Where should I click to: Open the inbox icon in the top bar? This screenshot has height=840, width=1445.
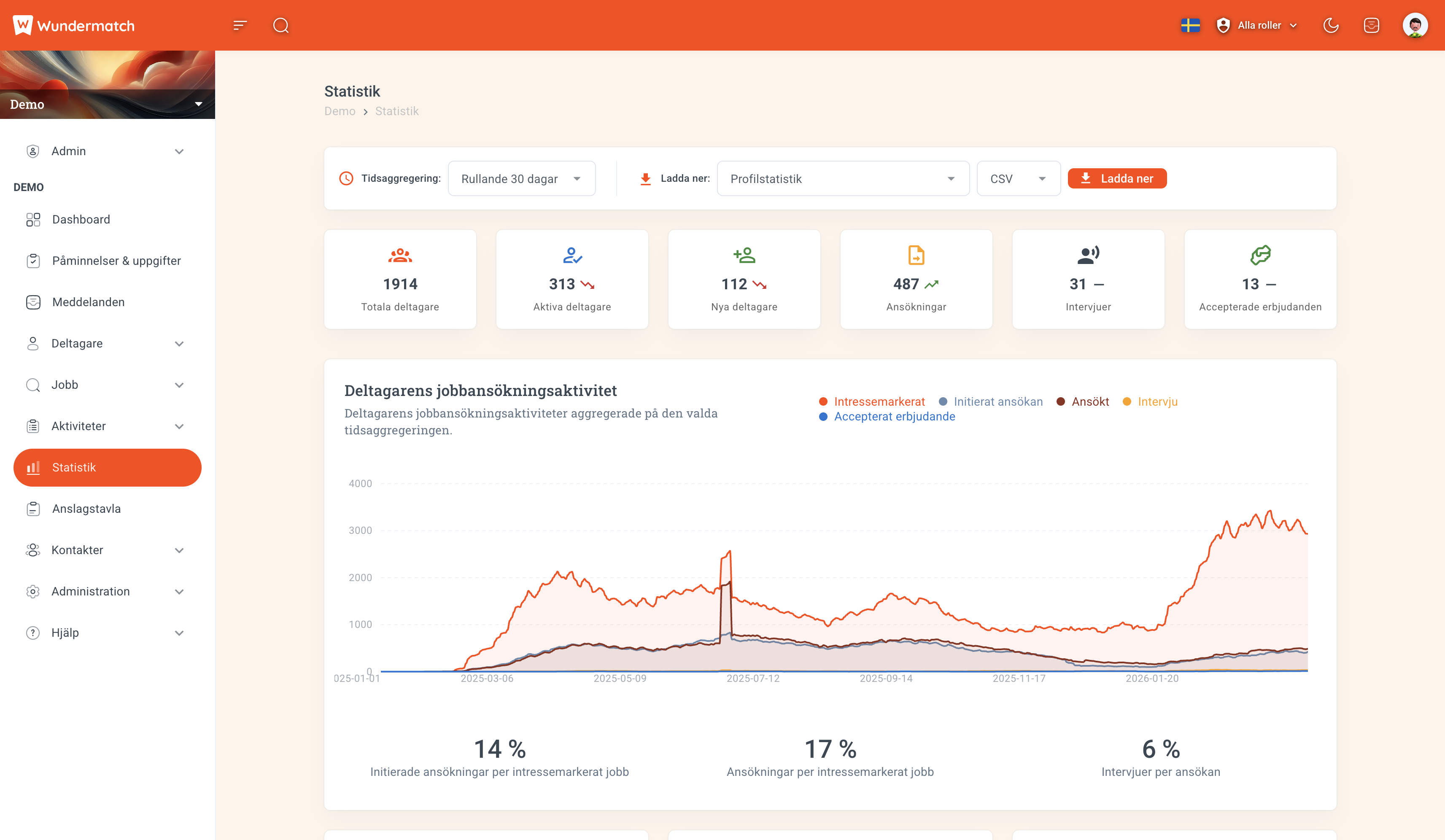pos(1372,25)
